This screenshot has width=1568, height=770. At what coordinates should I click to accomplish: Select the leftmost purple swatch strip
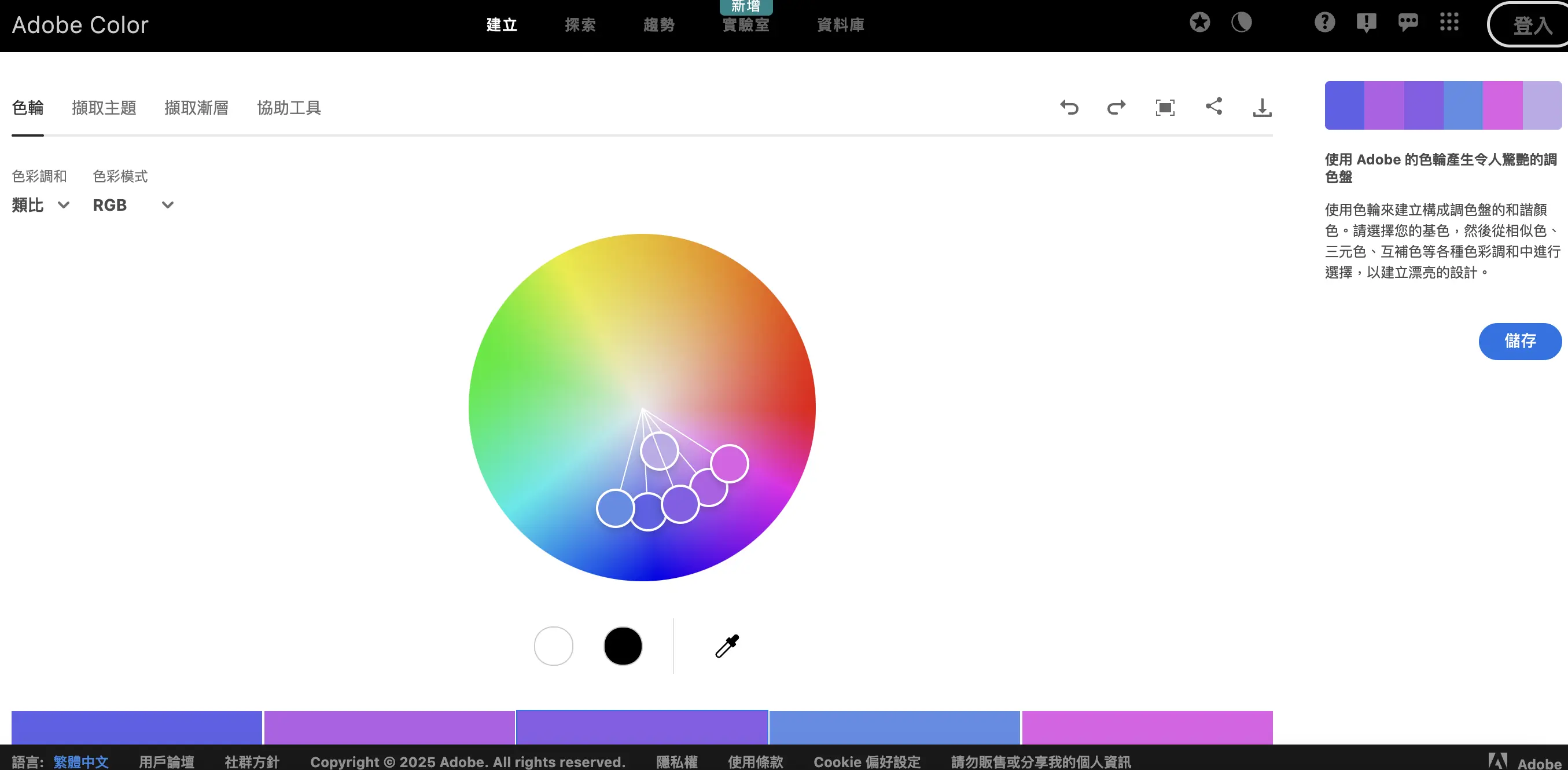(137, 728)
